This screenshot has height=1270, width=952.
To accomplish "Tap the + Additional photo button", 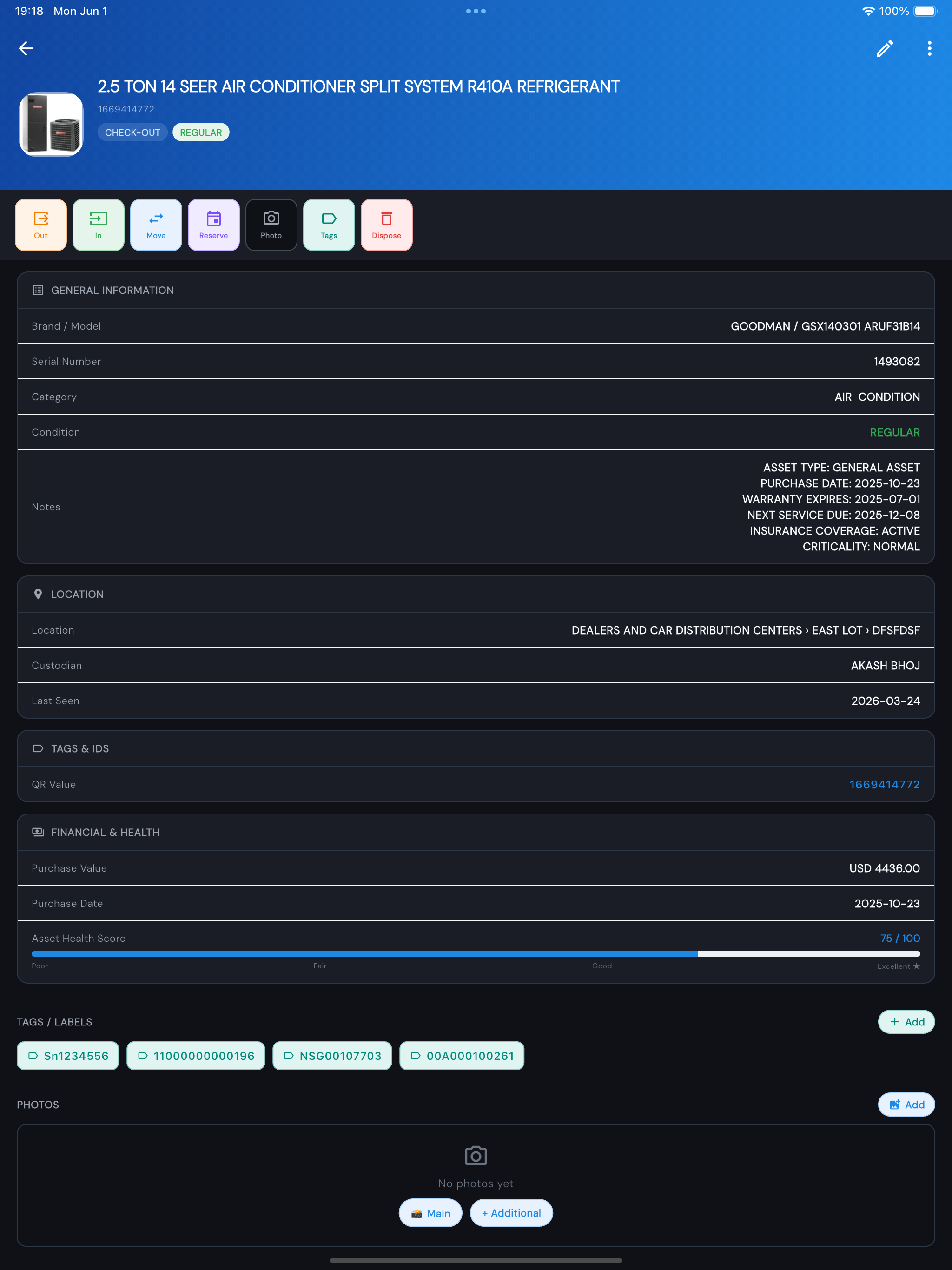I will [x=511, y=1213].
